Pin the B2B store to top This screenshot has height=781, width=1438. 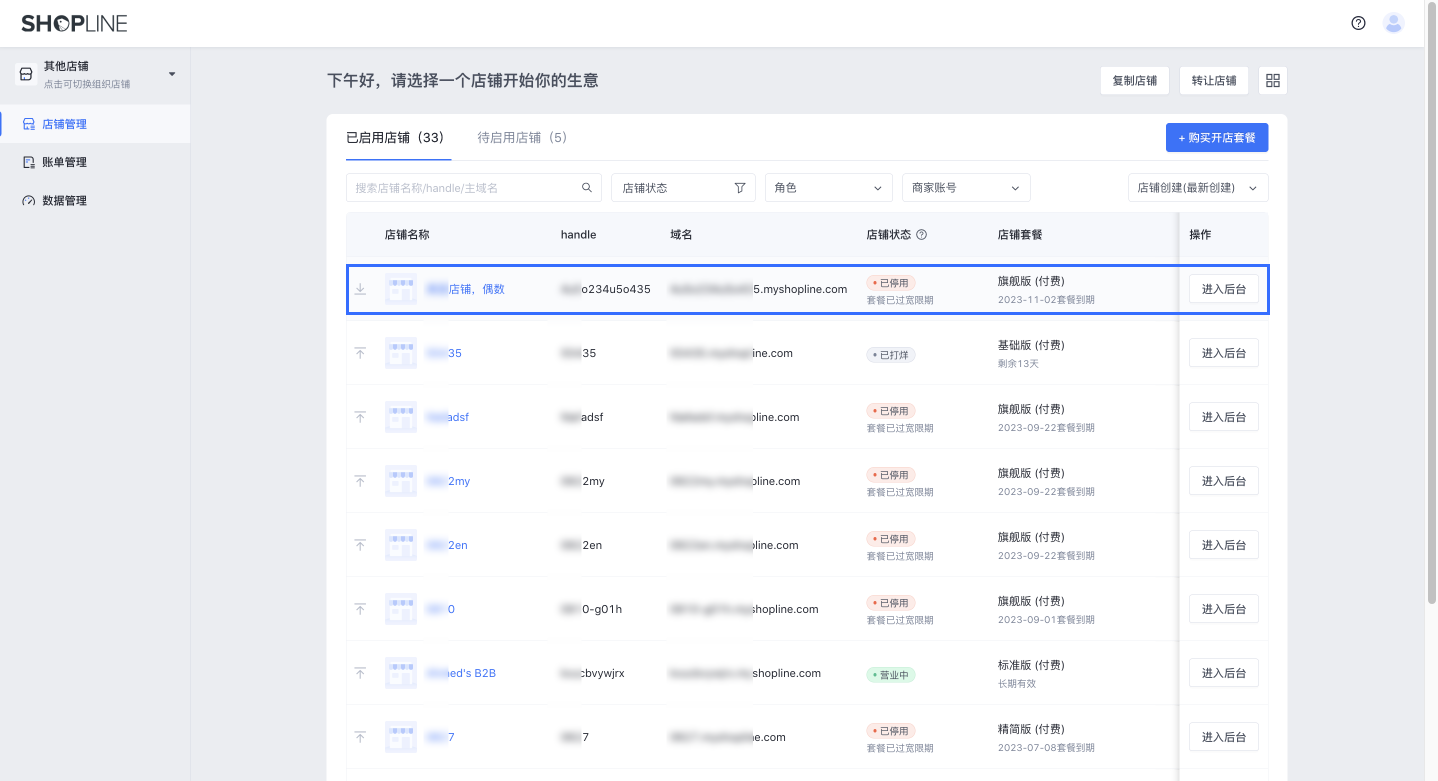[360, 673]
